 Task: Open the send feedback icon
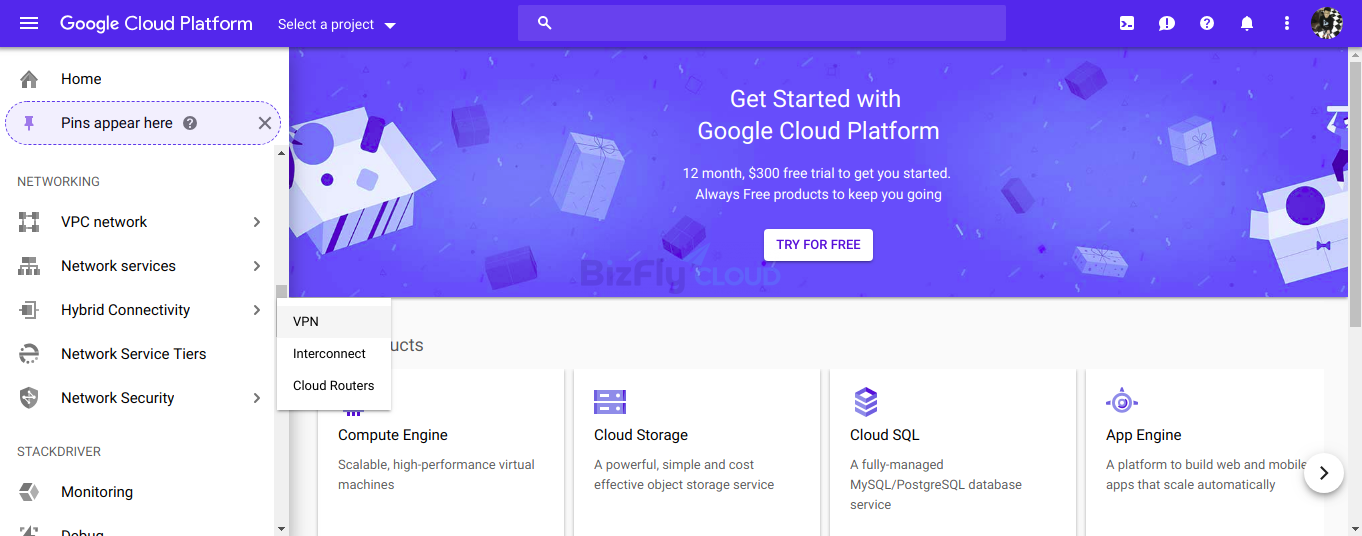tap(1167, 23)
